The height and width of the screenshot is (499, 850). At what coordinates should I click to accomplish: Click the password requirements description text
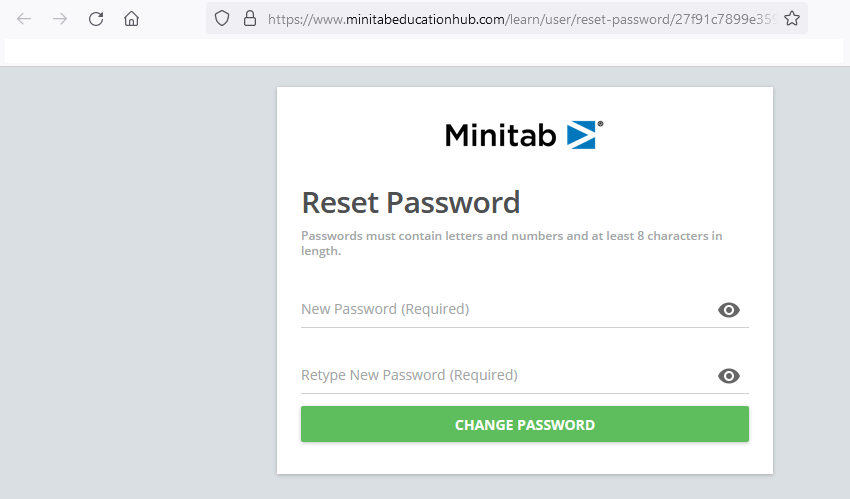[x=511, y=243]
